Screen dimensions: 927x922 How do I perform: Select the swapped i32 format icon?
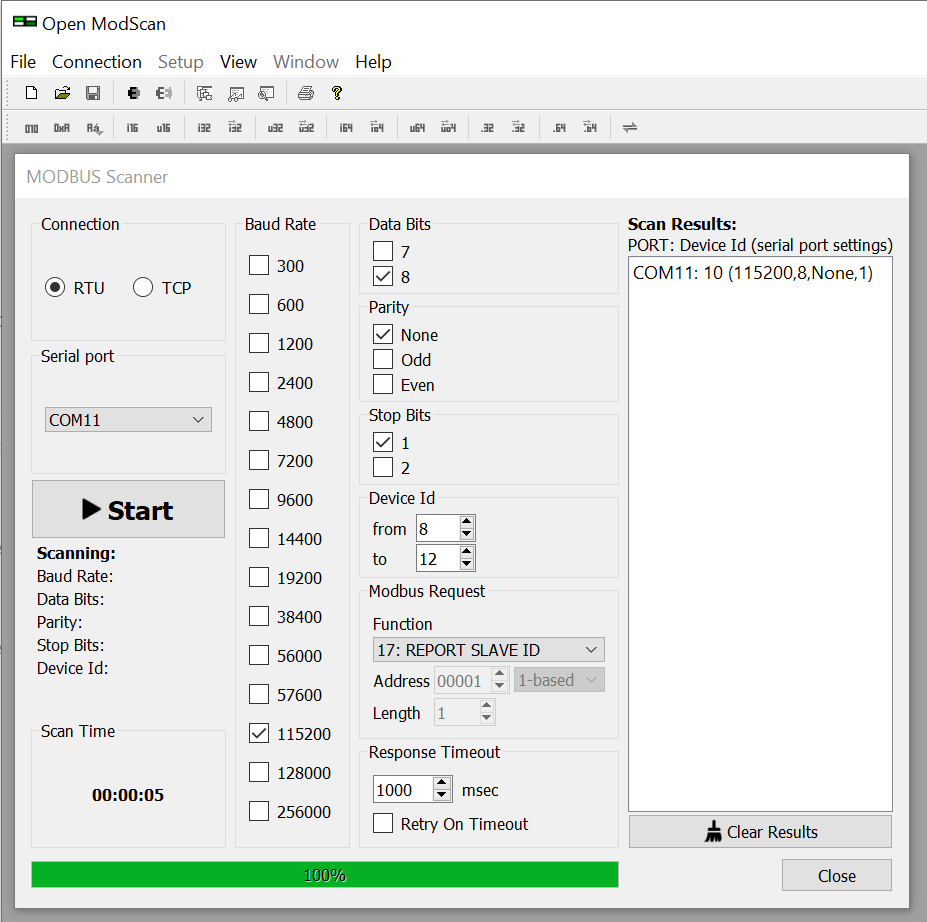click(x=235, y=127)
